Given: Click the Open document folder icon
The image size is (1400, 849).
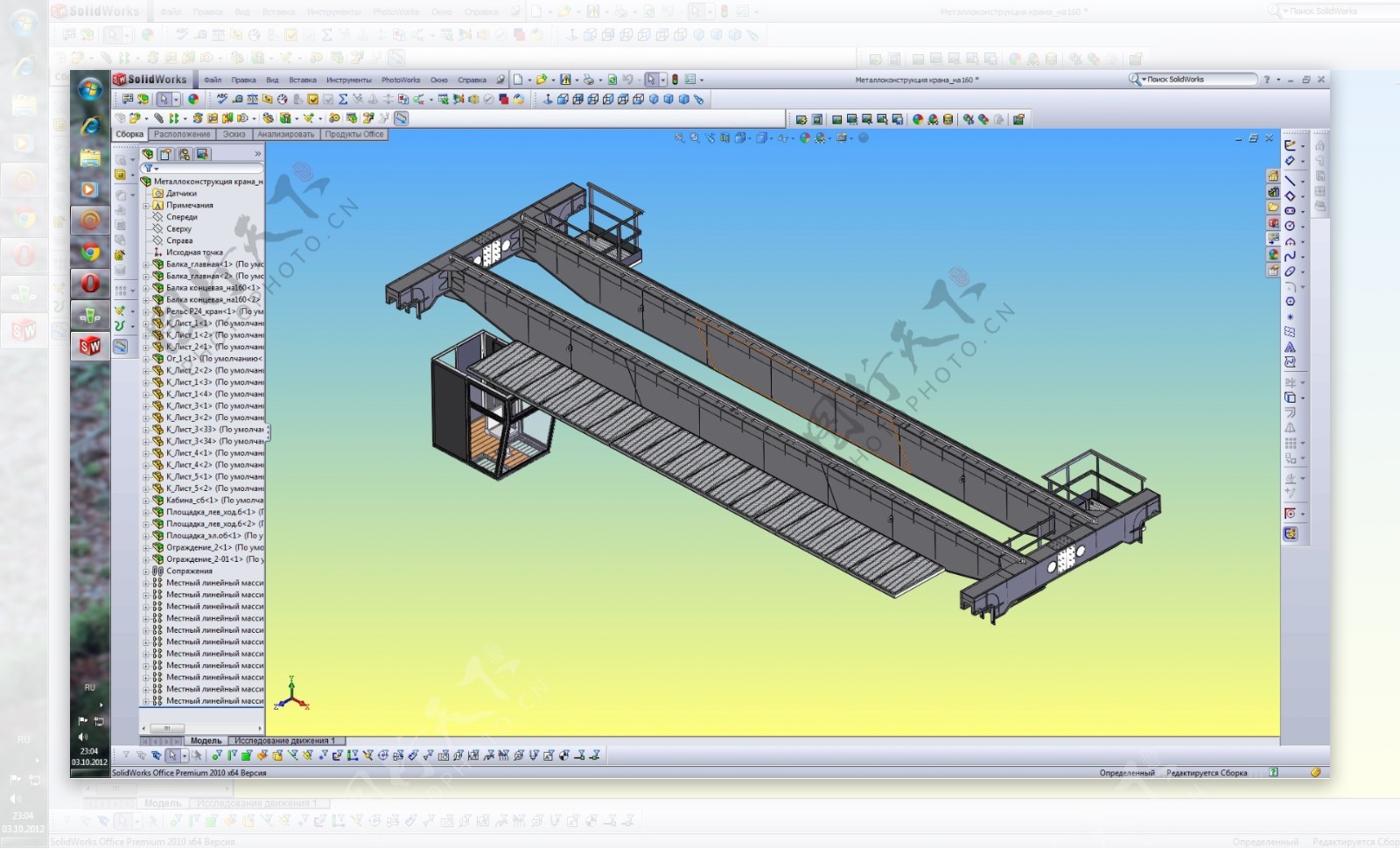Looking at the screenshot, I should [542, 80].
